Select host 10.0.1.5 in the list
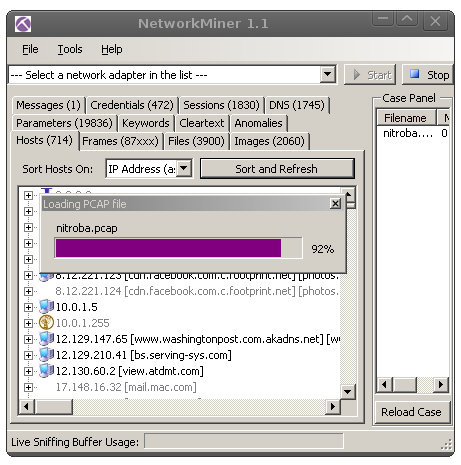 point(77,307)
